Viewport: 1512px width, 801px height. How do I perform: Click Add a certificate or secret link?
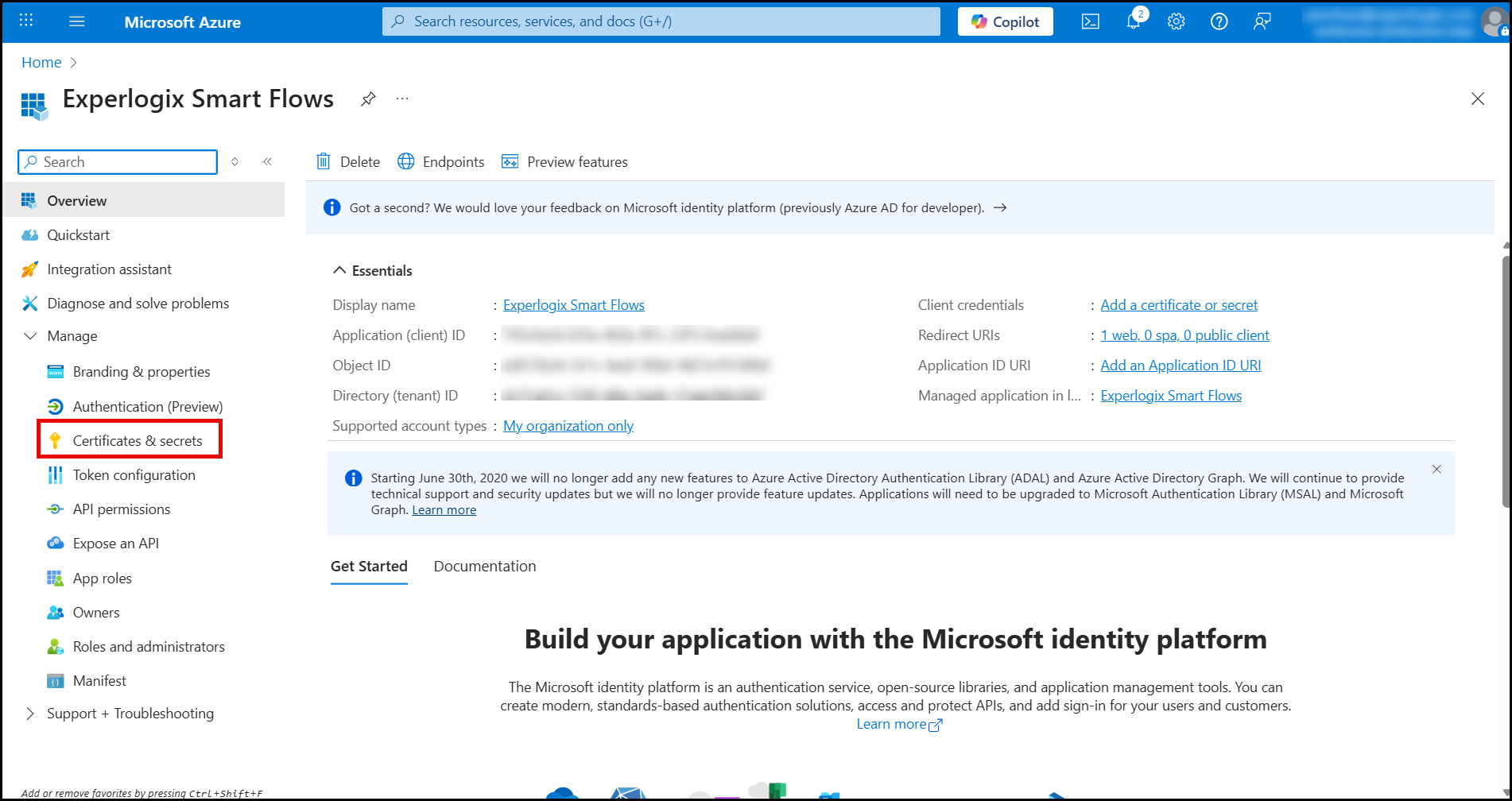1179,305
